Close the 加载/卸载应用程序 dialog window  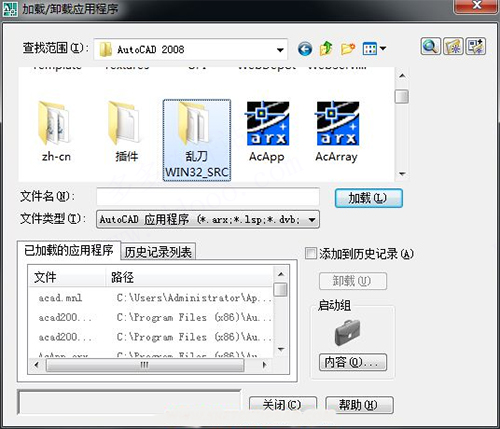pos(477,6)
